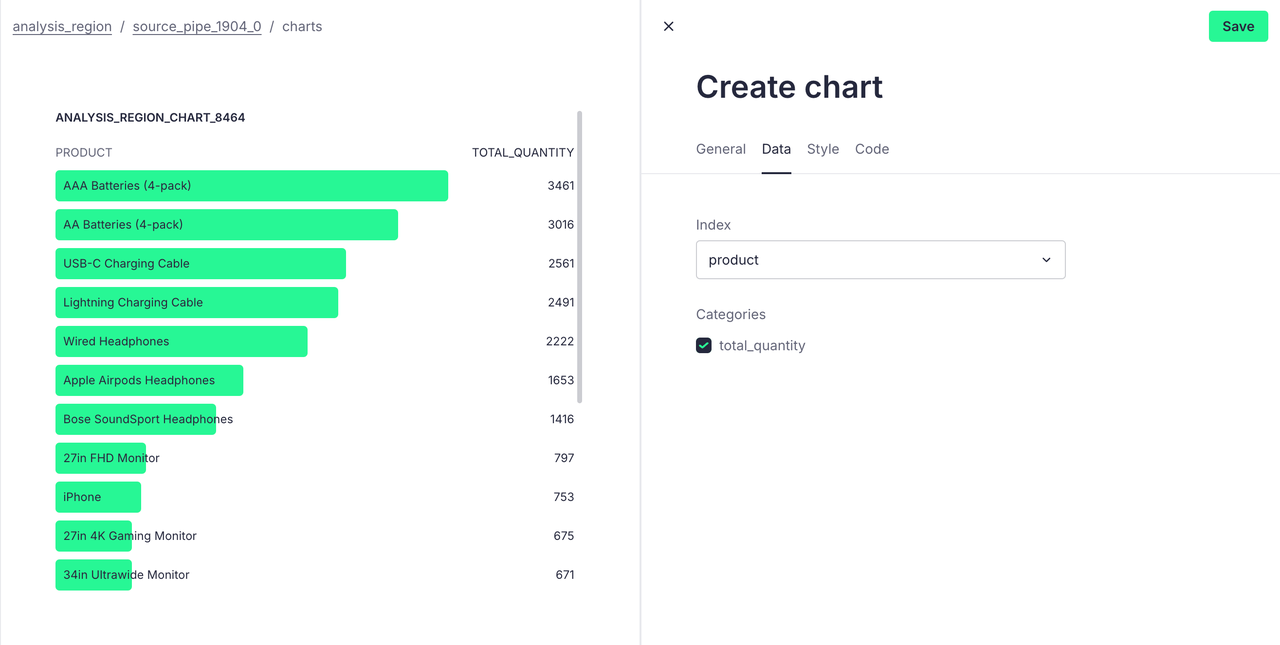Click the total_quantity category label
Image resolution: width=1280 pixels, height=645 pixels.
click(x=762, y=345)
